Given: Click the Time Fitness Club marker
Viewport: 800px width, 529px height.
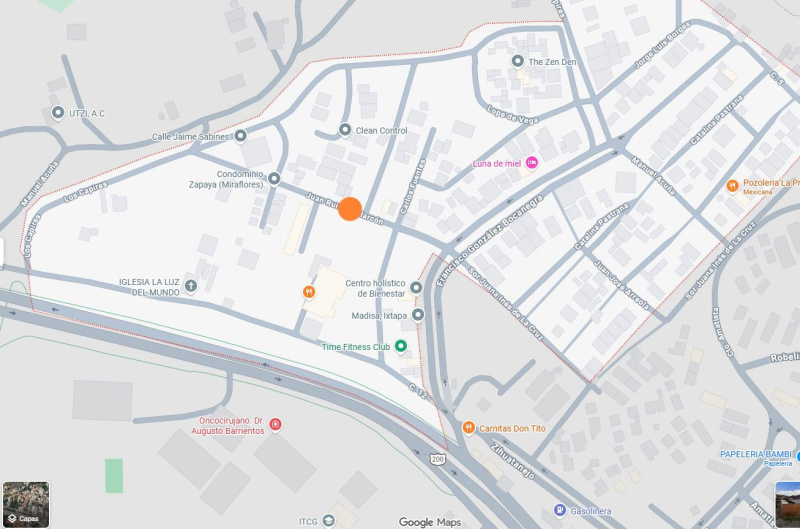Looking at the screenshot, I should 401,346.
